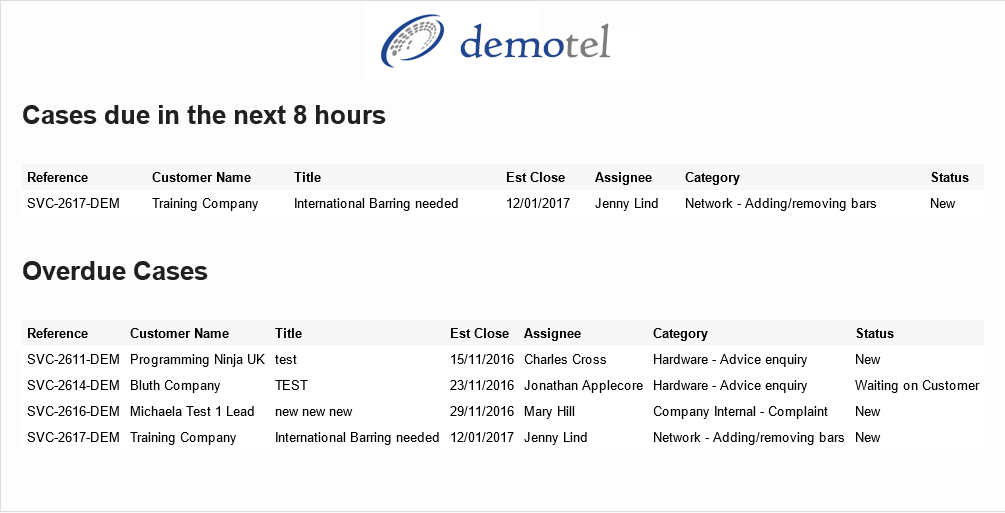This screenshot has height=513, width=1005.
Task: Click Status header in the Overdue Cases table
Action: pos(874,333)
